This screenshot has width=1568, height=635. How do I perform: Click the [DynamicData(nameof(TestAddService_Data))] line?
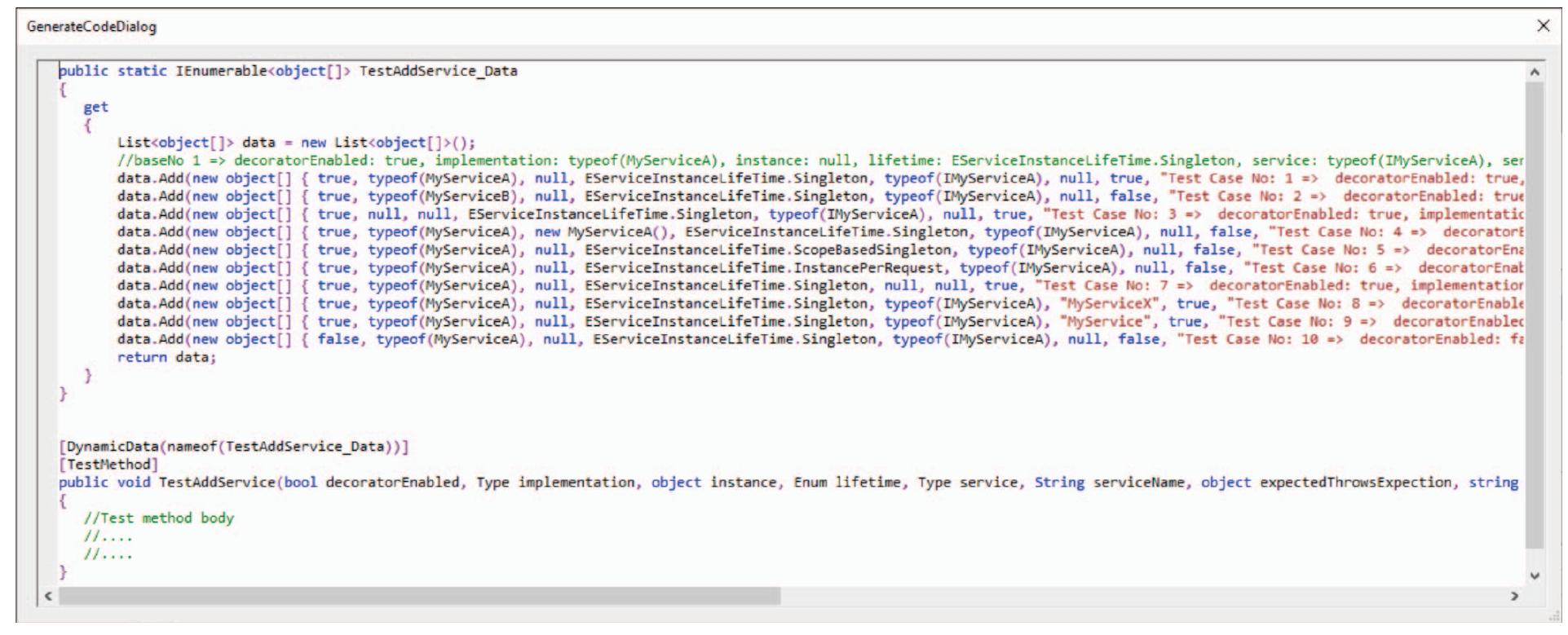[233, 447]
